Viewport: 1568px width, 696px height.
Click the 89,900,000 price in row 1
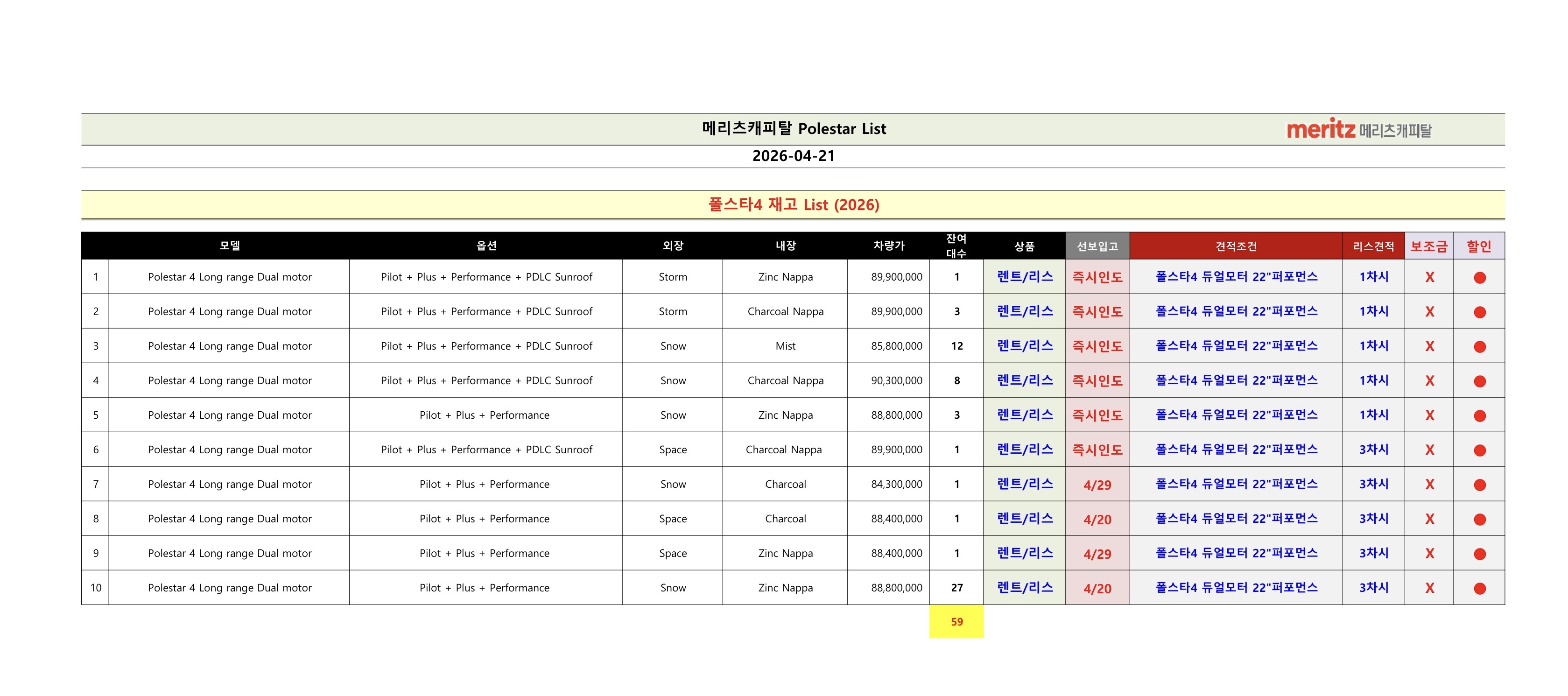896,277
